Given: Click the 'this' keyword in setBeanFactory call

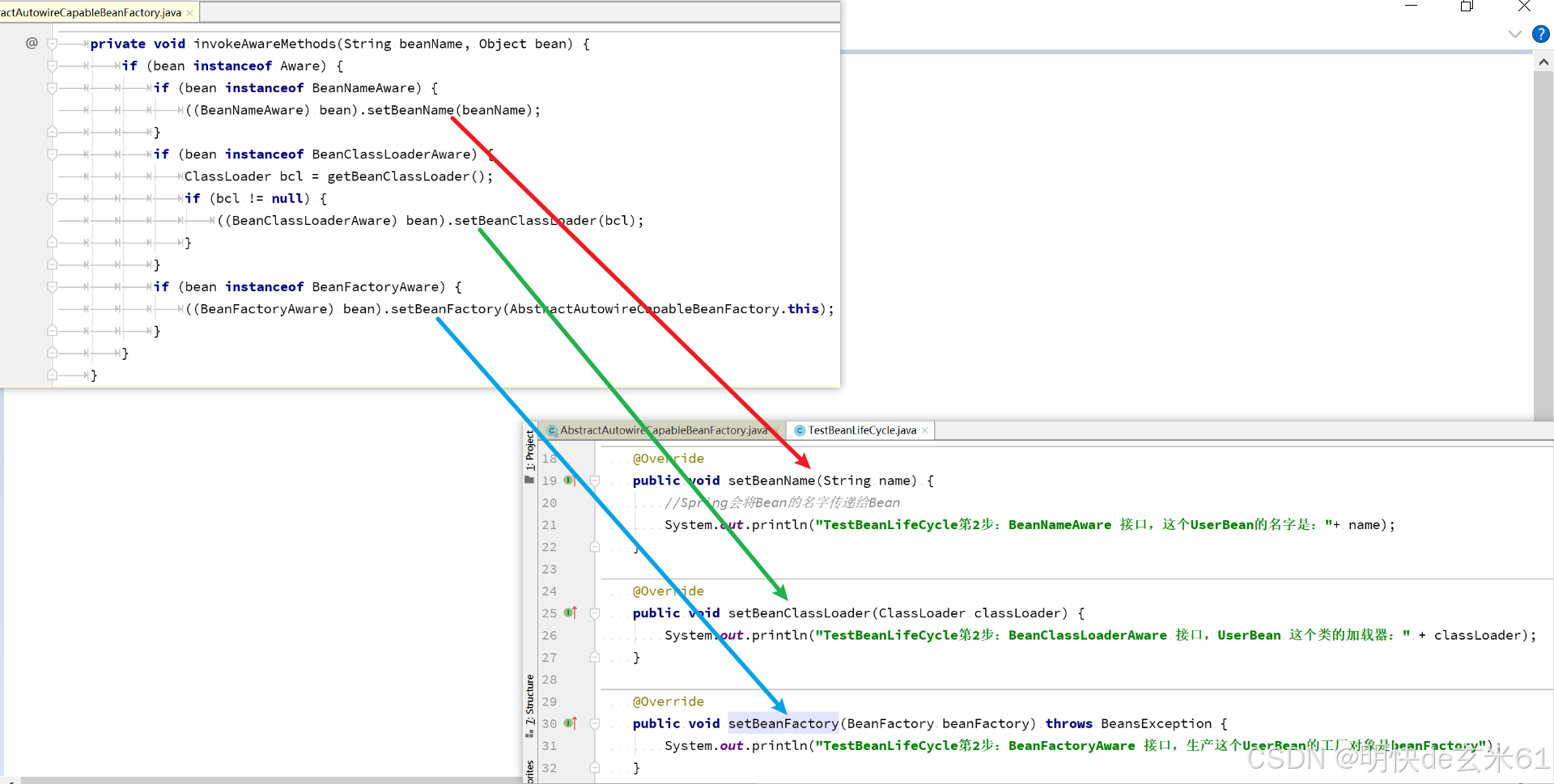Looking at the screenshot, I should (803, 309).
